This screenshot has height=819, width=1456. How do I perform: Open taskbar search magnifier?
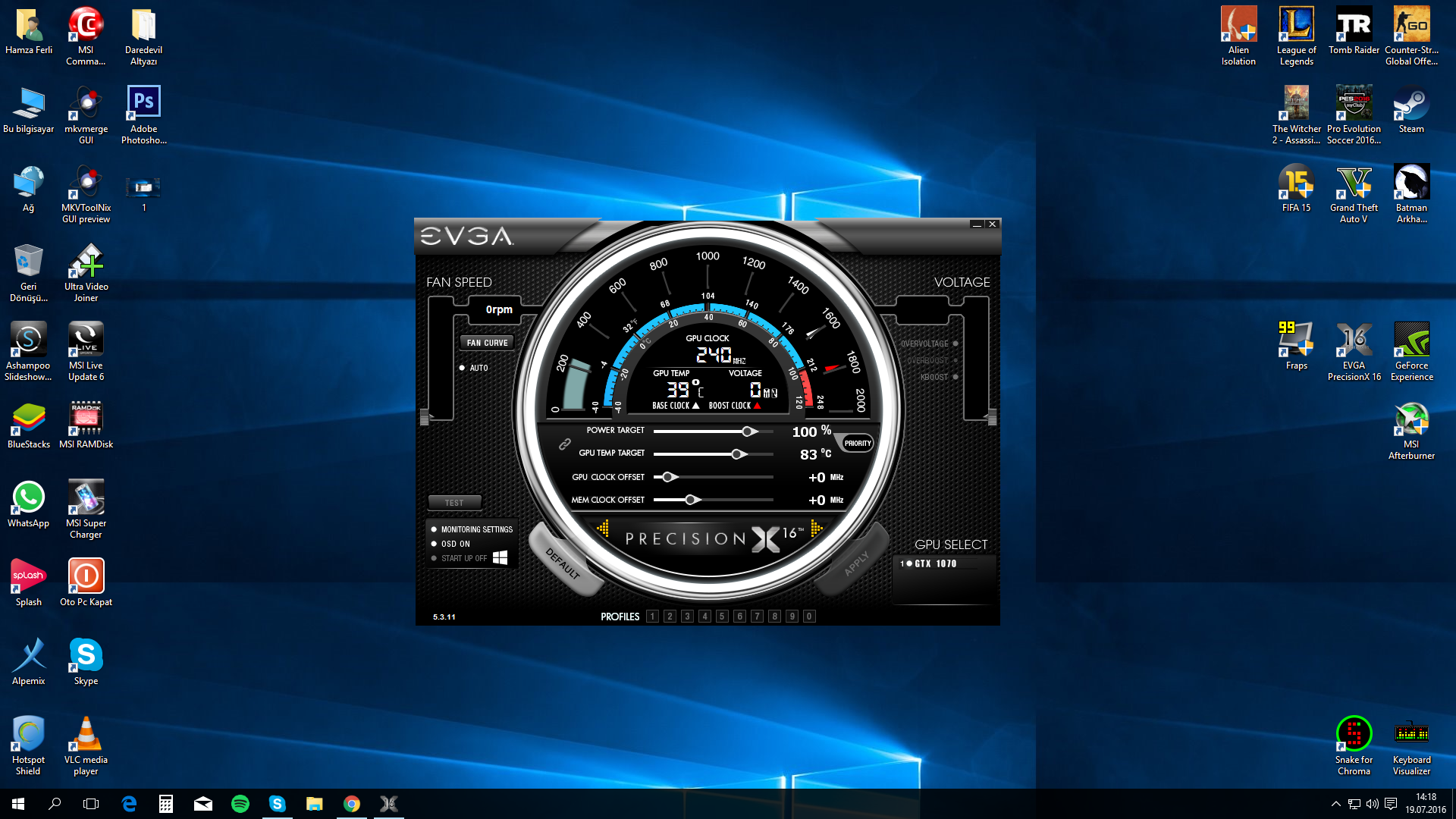pos(55,804)
